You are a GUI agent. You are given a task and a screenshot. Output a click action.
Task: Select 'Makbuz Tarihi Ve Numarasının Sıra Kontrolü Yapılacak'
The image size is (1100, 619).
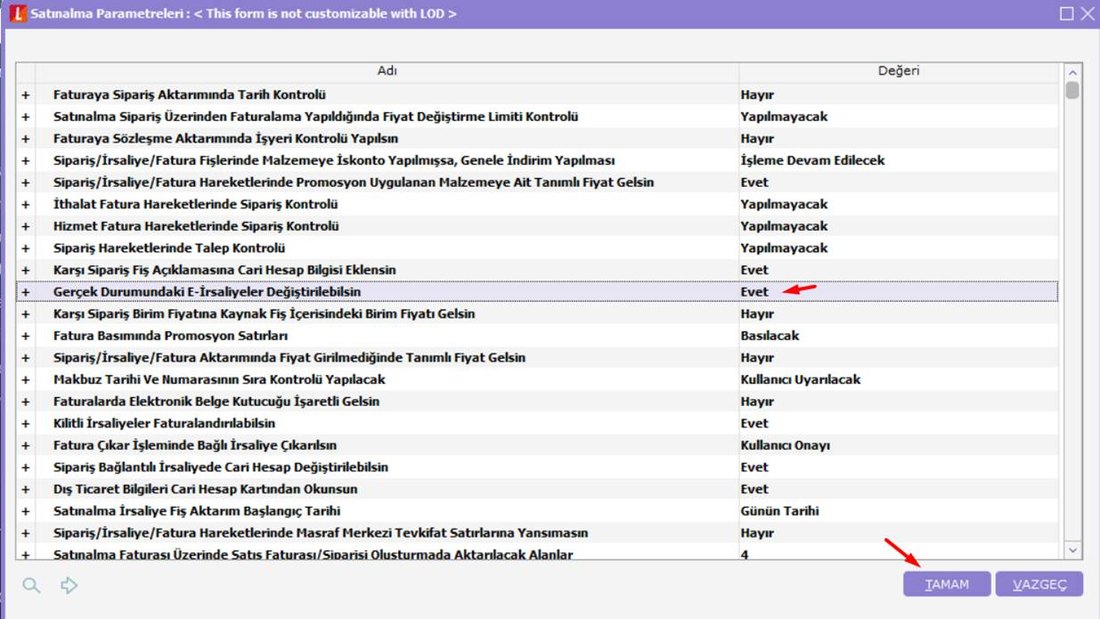coord(220,380)
